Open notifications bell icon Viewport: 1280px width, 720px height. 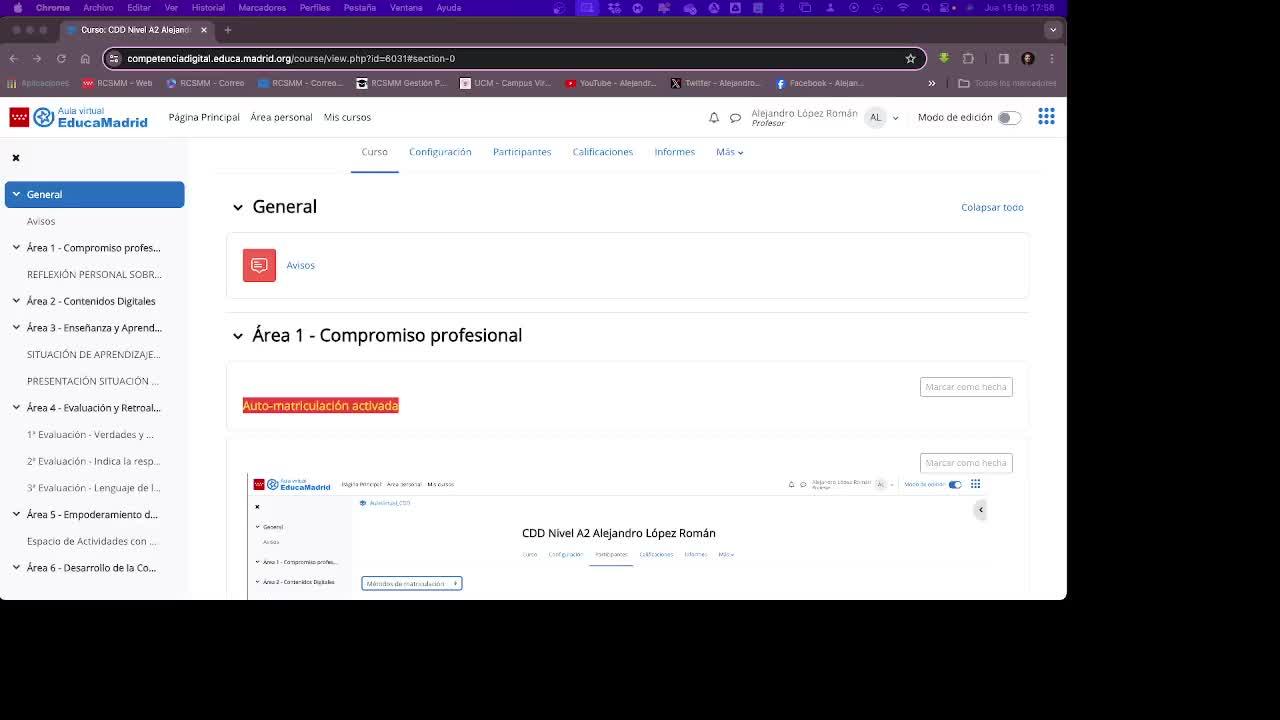point(714,117)
